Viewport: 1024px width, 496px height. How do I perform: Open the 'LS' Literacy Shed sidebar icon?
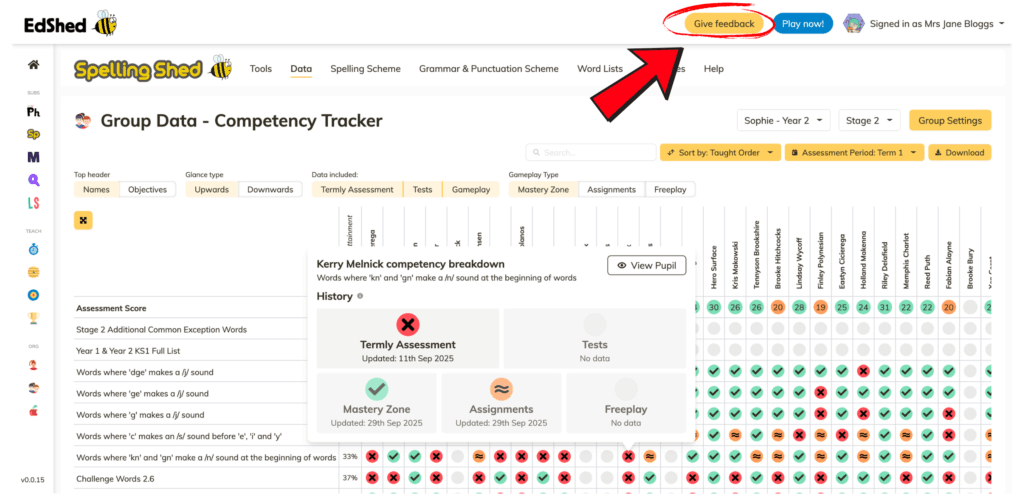click(33, 203)
